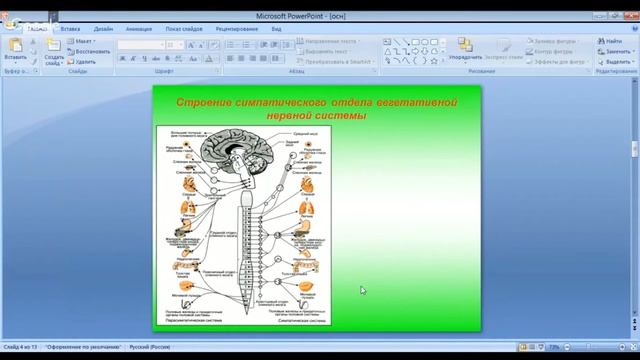Open Эффекты для фигур dropdown
Image resolution: width=640 pixels, height=360 pixels.
[558, 62]
